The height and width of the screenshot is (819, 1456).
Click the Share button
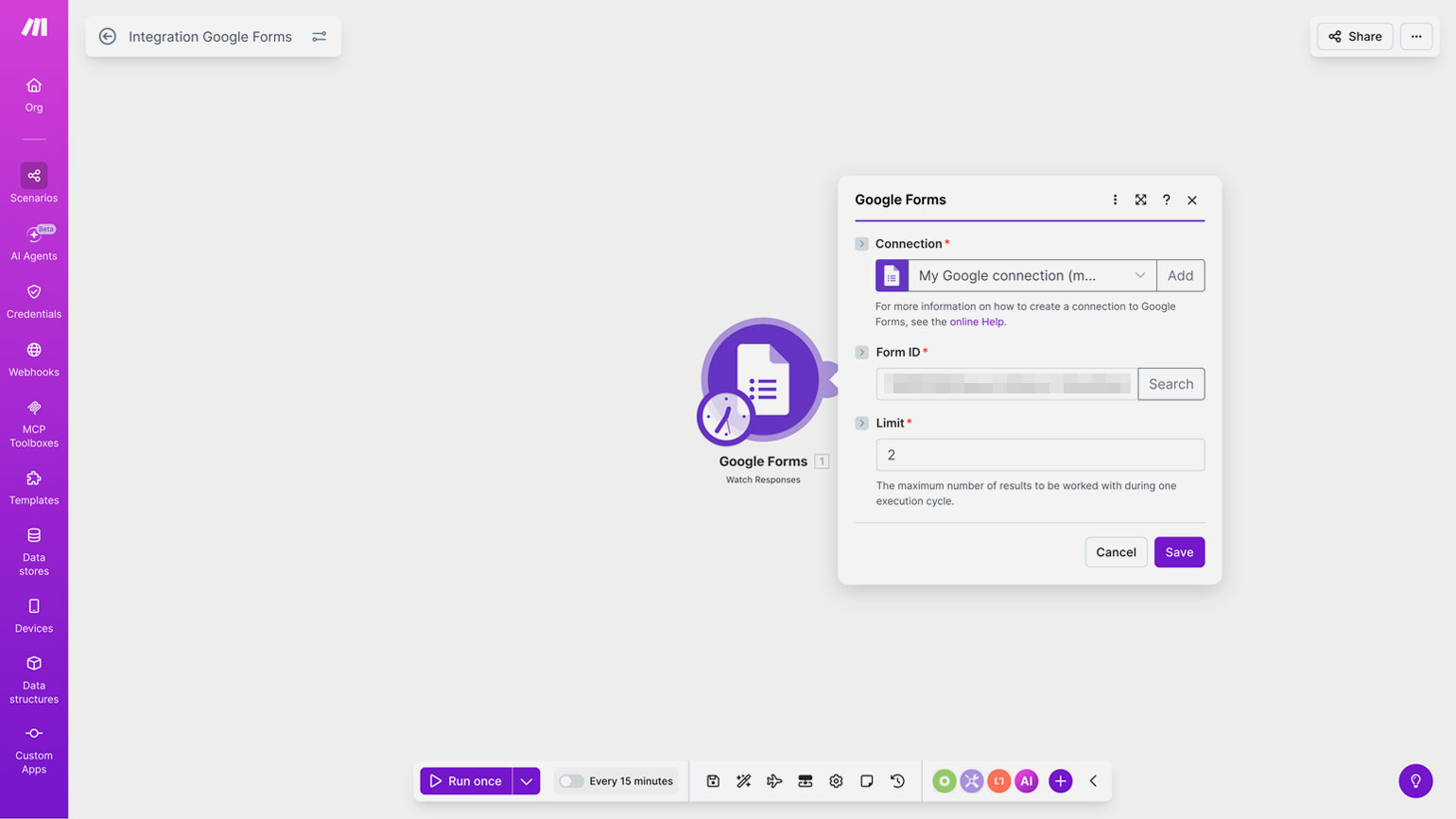tap(1355, 37)
